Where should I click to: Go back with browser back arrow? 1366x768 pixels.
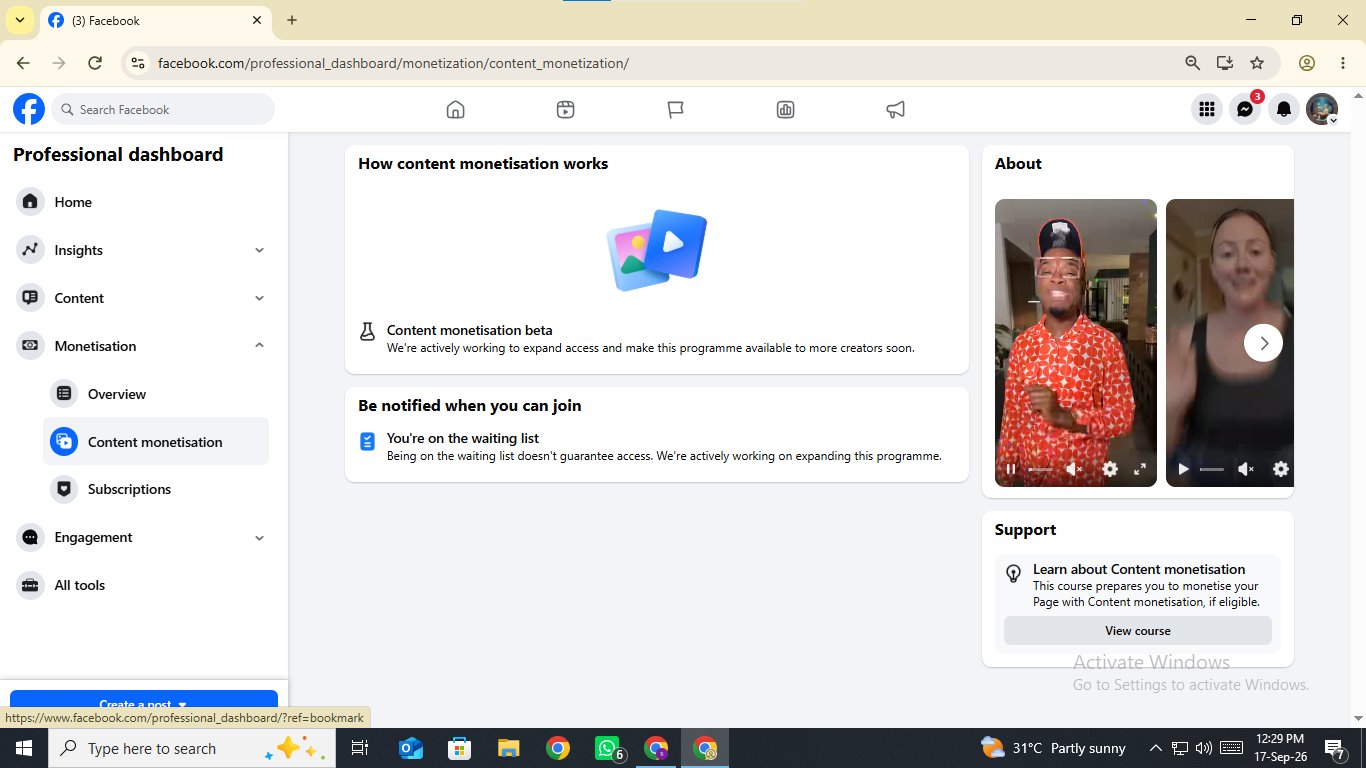pos(23,63)
